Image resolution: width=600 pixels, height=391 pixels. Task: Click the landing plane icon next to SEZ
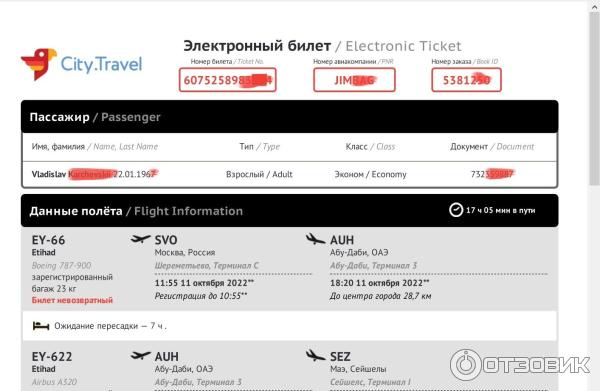point(315,356)
